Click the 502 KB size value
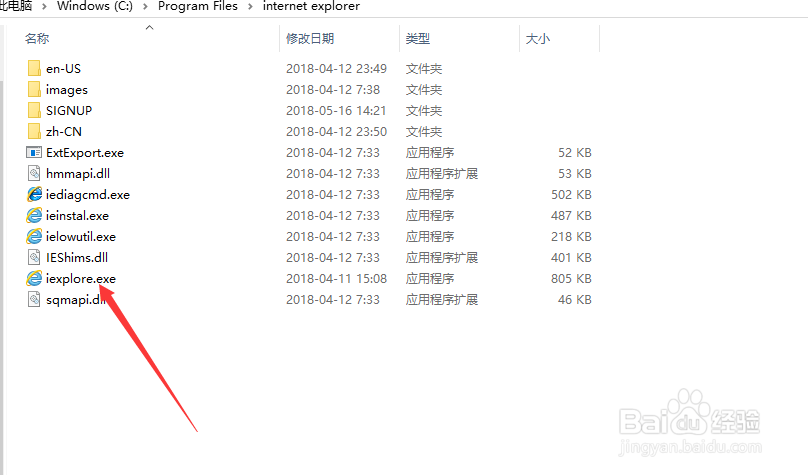 pos(571,195)
